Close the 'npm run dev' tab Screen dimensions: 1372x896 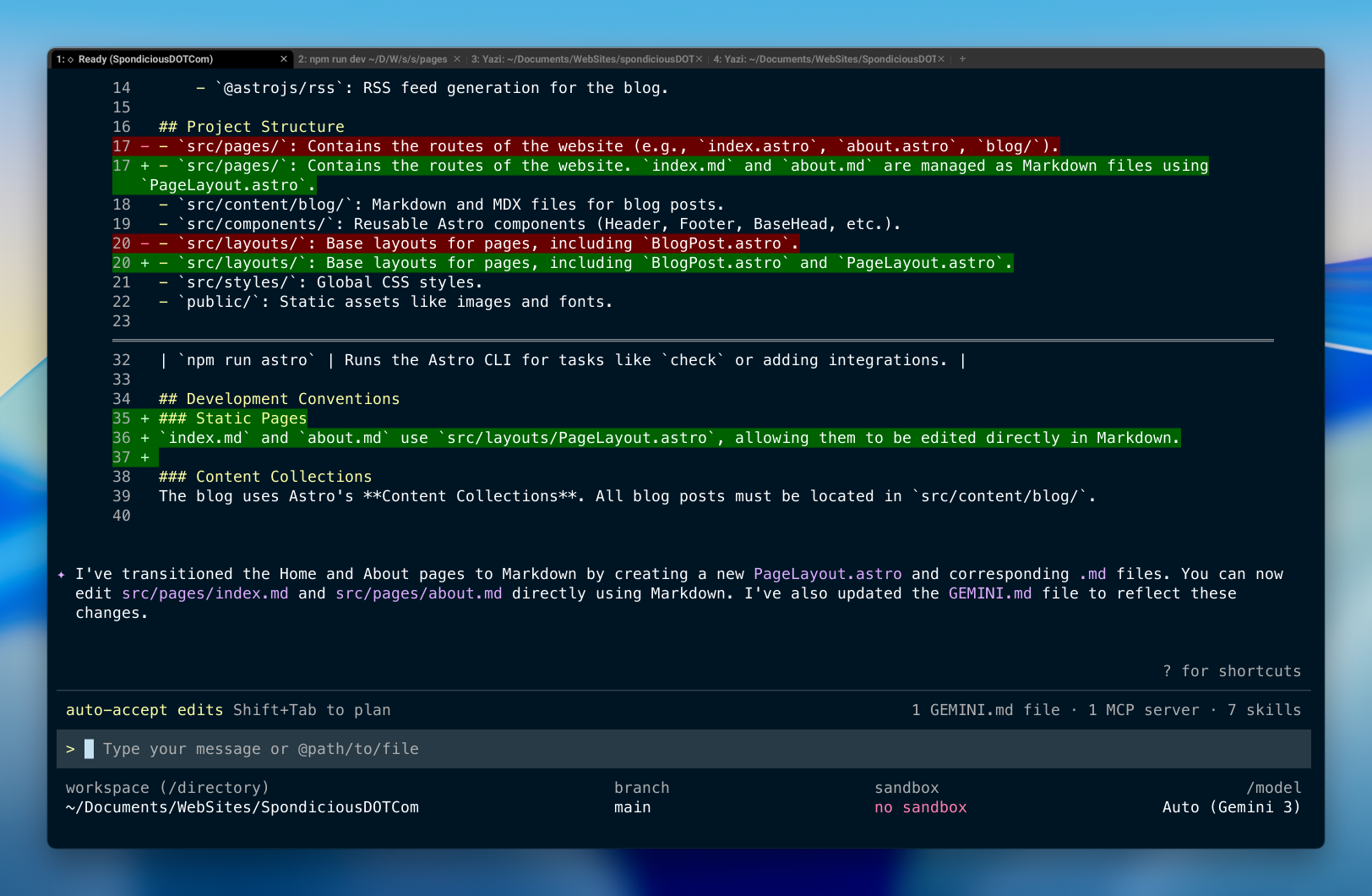pos(457,59)
